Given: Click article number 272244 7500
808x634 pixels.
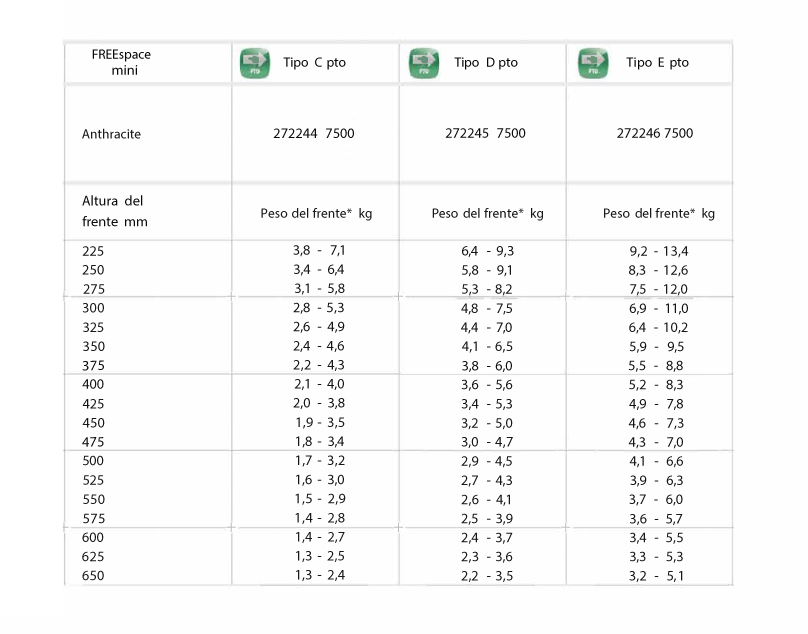Looking at the screenshot, I should tap(314, 134).
